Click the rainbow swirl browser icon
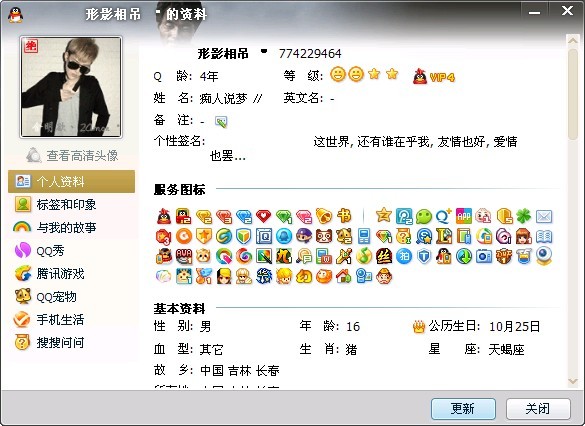The width and height of the screenshot is (585, 426). point(244,256)
